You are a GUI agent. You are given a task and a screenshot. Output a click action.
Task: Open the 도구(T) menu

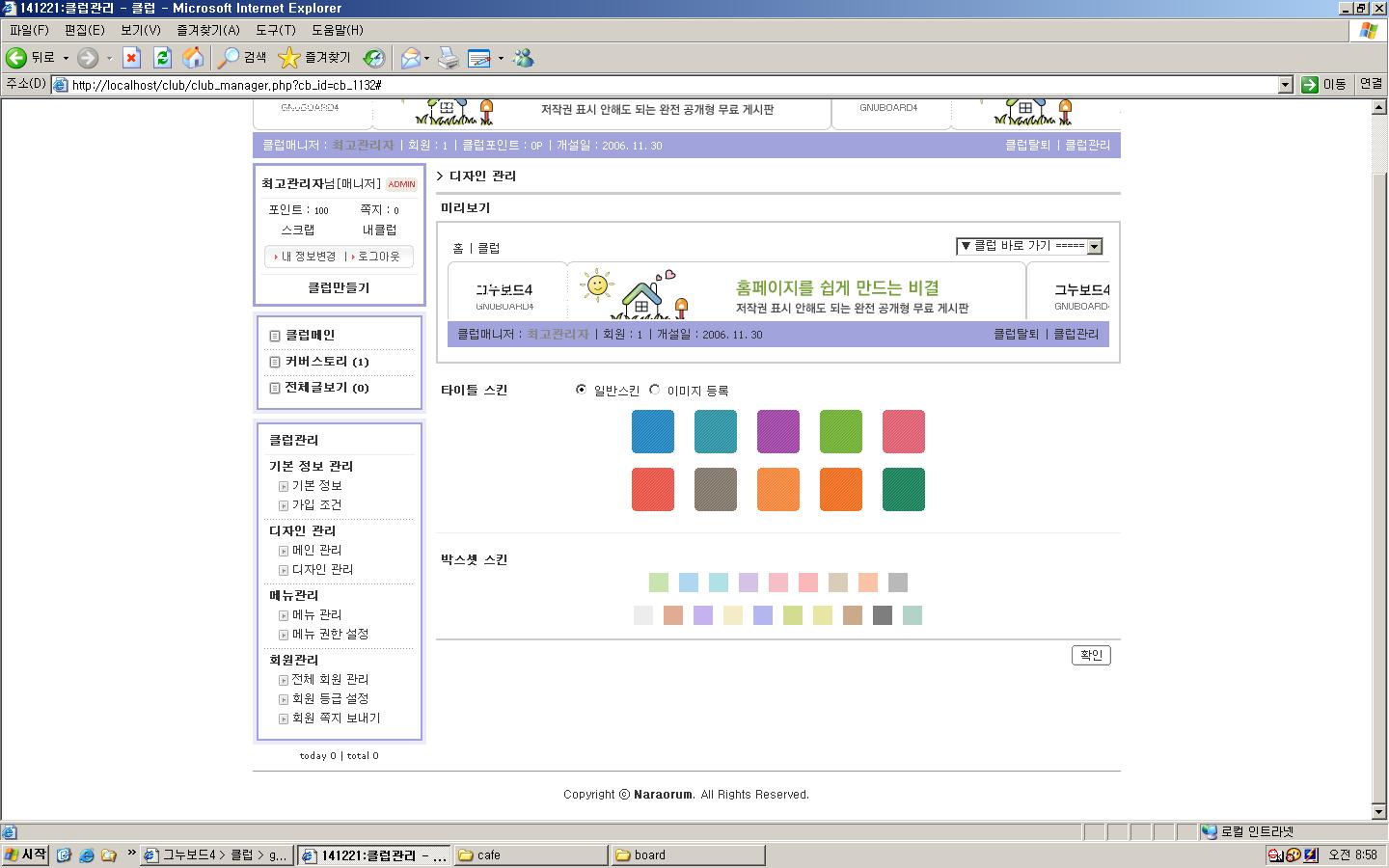coord(275,30)
